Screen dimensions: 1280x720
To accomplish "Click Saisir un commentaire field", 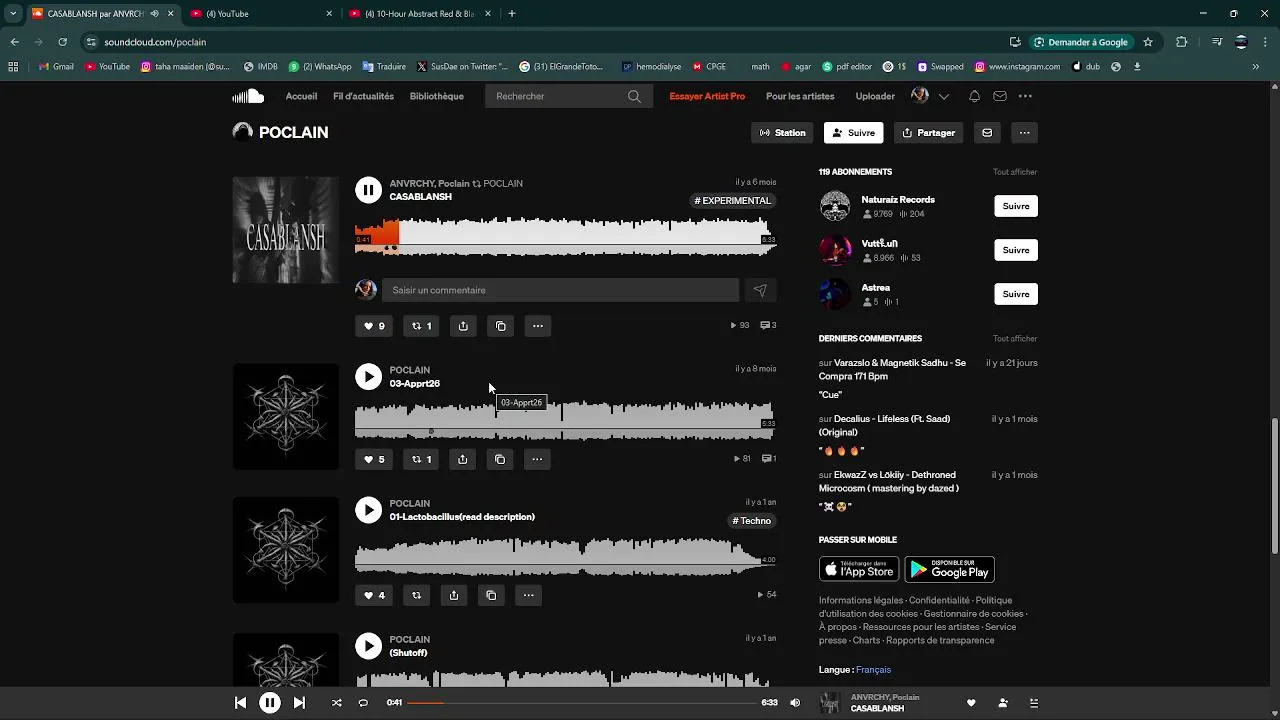I will pyautogui.click(x=560, y=290).
